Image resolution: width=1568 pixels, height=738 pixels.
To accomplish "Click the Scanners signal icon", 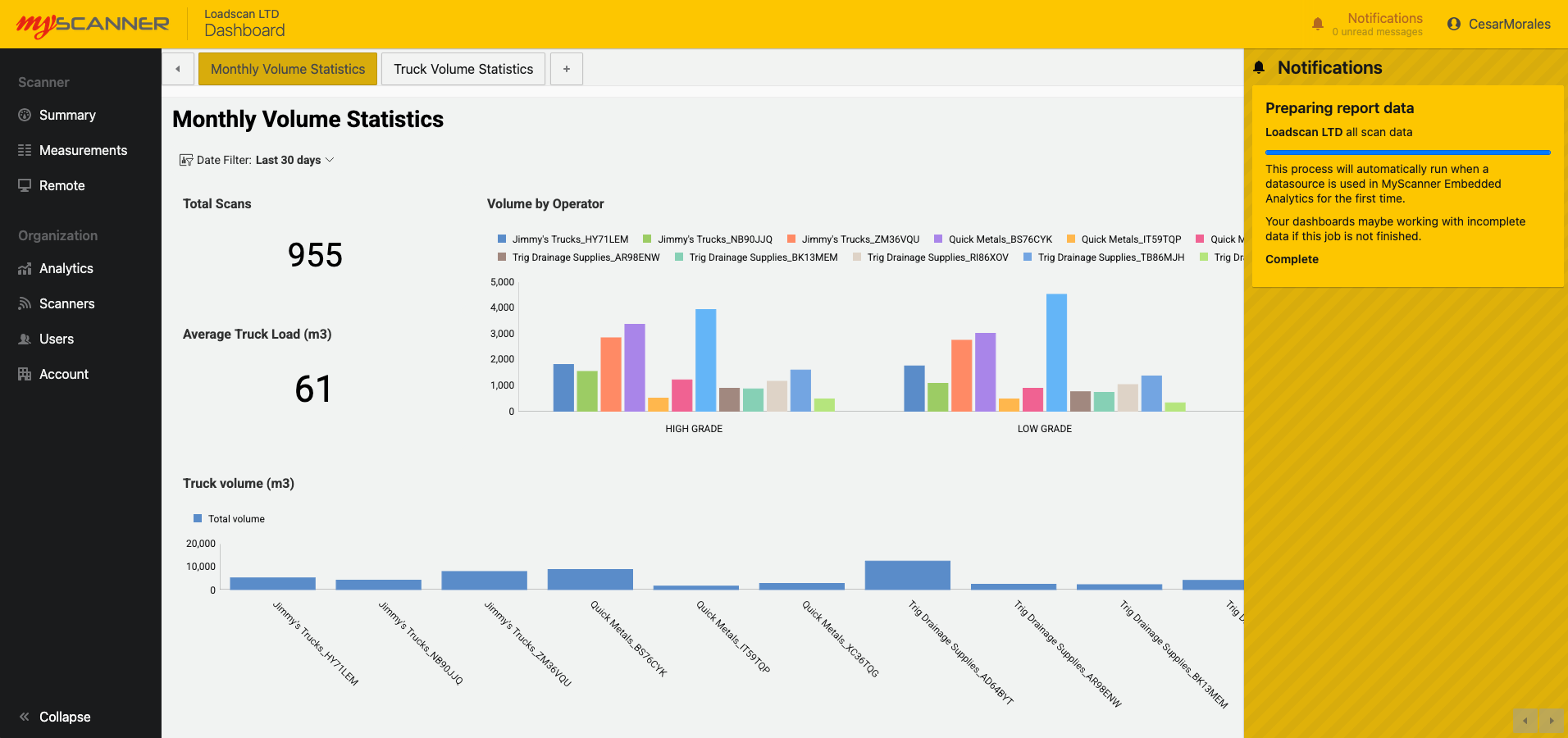I will click(x=25, y=303).
